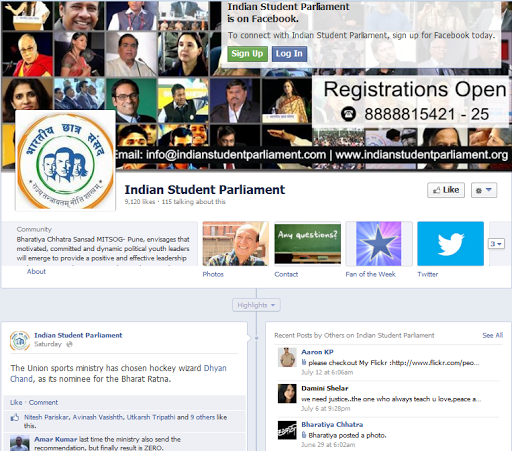Open the Photos tab label
This screenshot has width=512, height=451.
pos(213,274)
